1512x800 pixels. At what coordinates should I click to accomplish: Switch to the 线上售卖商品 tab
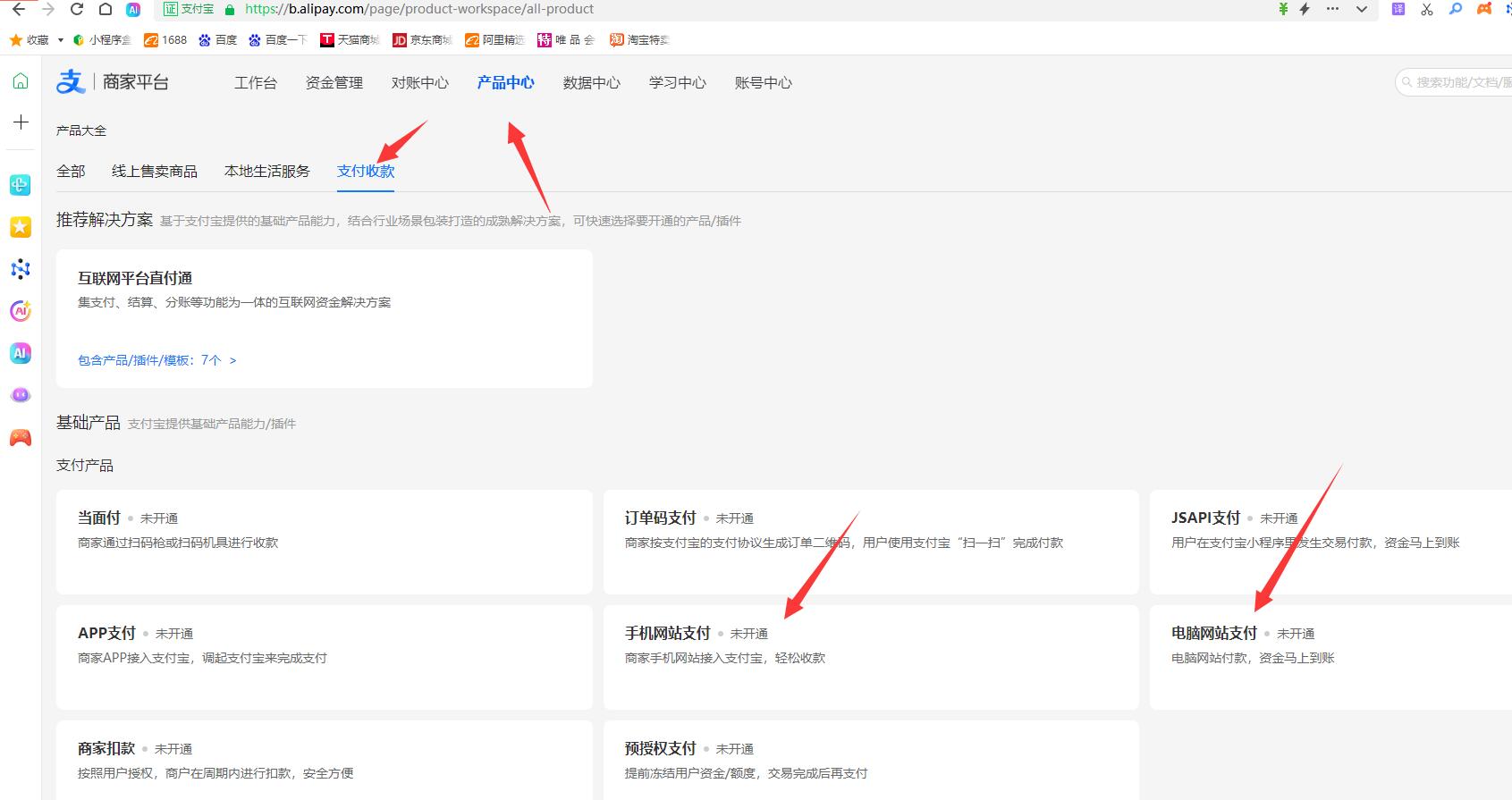point(155,171)
